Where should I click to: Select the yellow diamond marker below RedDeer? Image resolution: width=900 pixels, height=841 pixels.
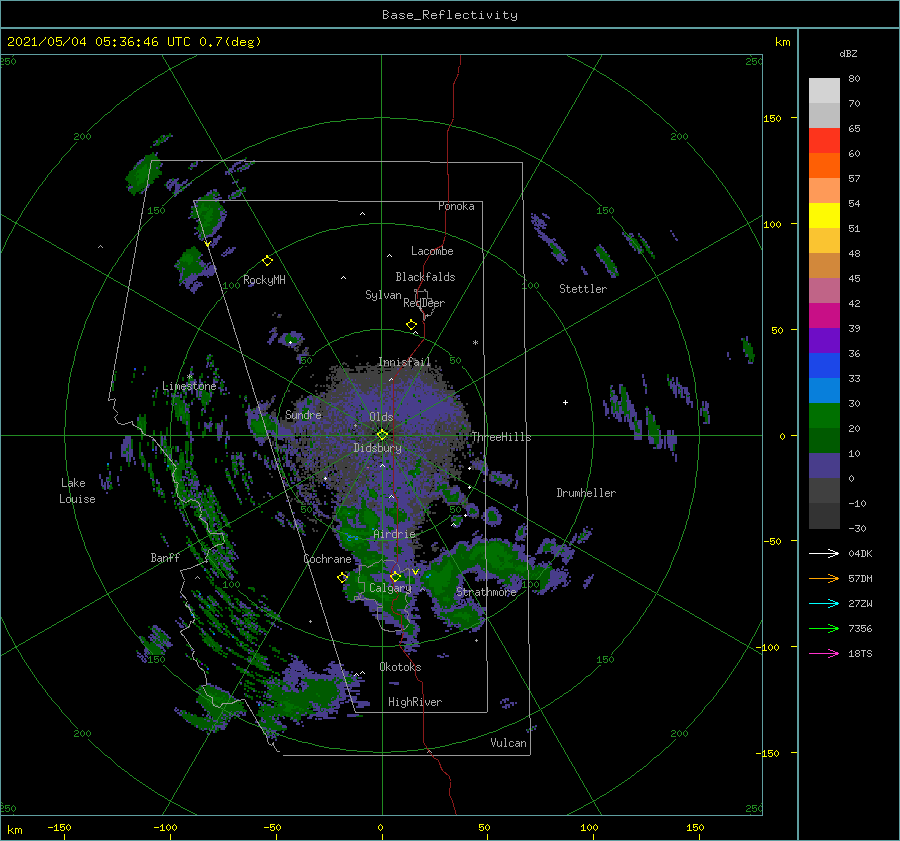(x=411, y=324)
